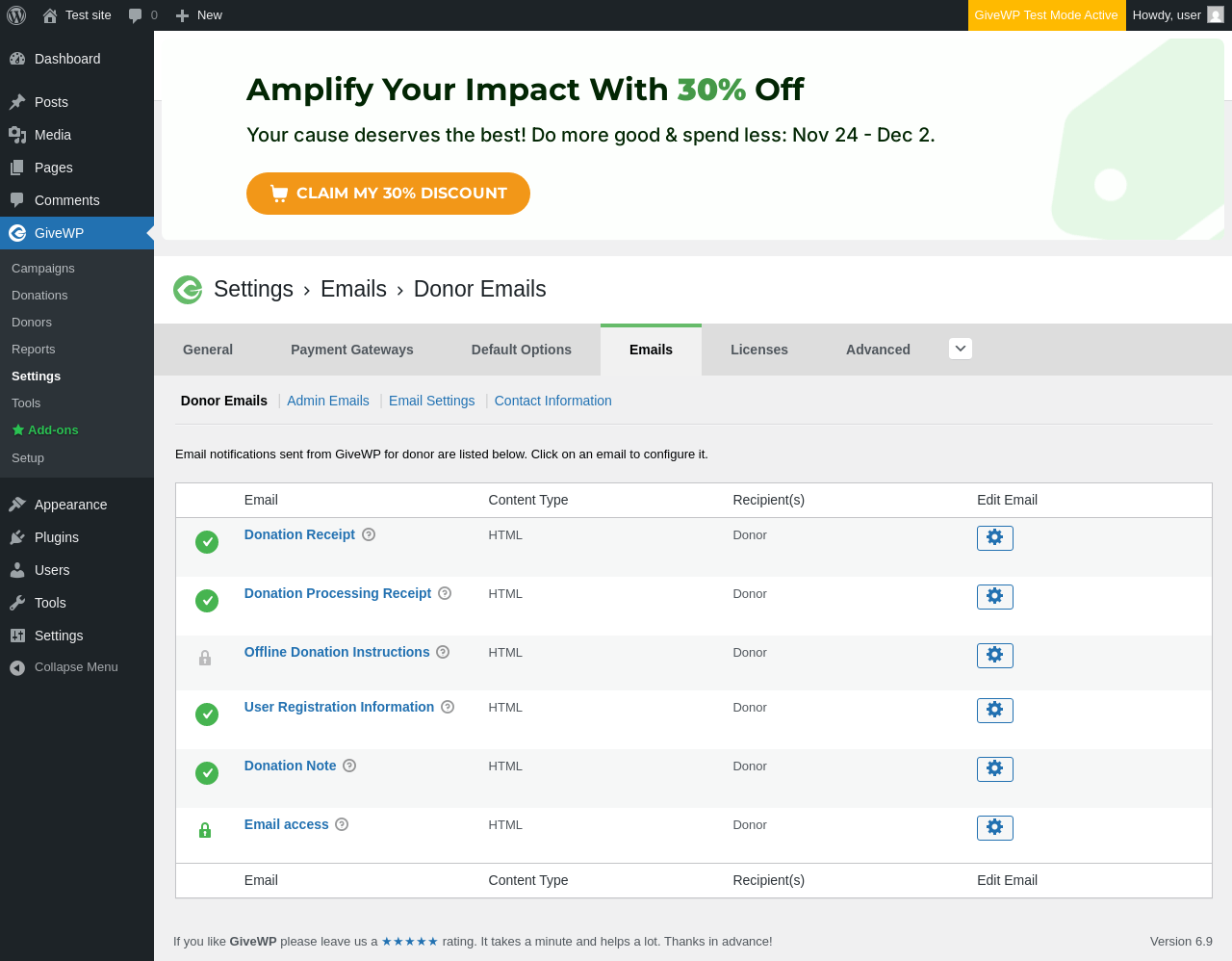Click help icon next to Donation Note
Viewport: 1232px width, 961px height.
point(349,766)
